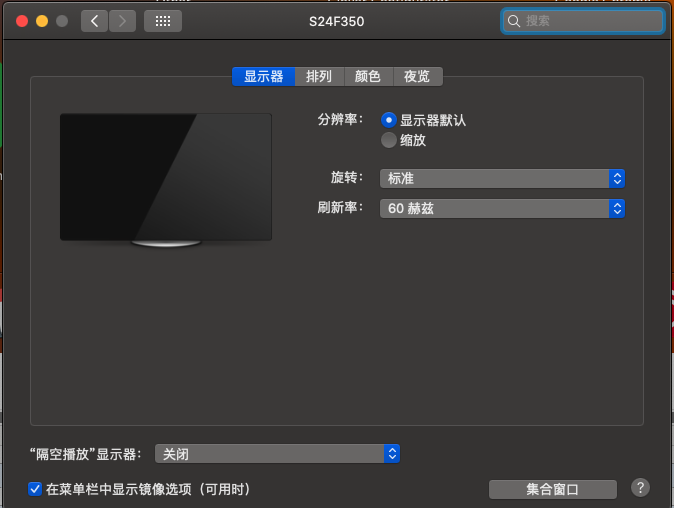Switch to the 排列 tab

[319, 77]
